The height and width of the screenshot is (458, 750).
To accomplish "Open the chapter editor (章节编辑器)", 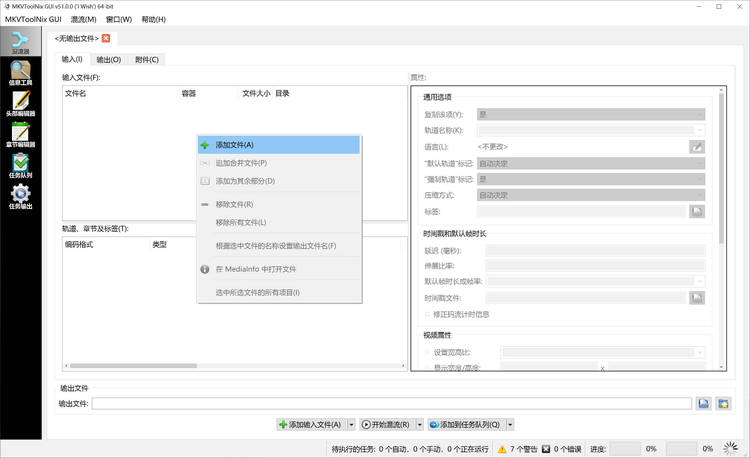I will (x=21, y=135).
